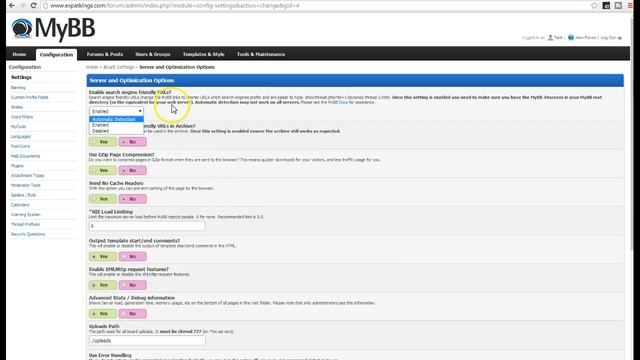Select Yes for friendly URLs in Archive
Image resolution: width=640 pixels, height=360 pixels.
103,142
